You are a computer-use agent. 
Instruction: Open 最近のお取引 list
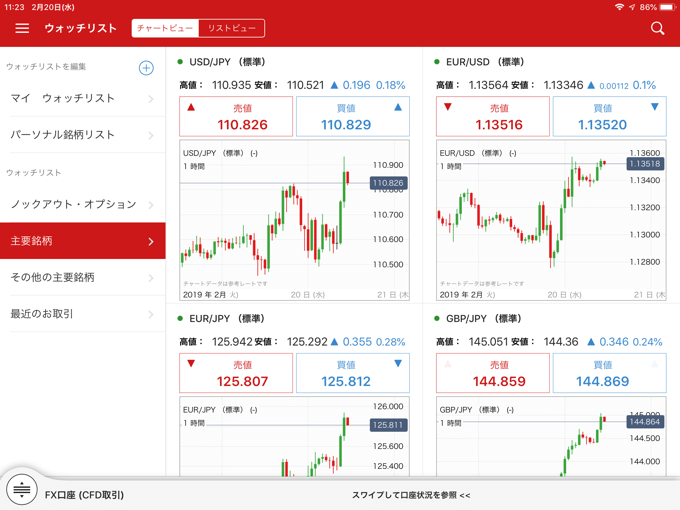tap(83, 314)
